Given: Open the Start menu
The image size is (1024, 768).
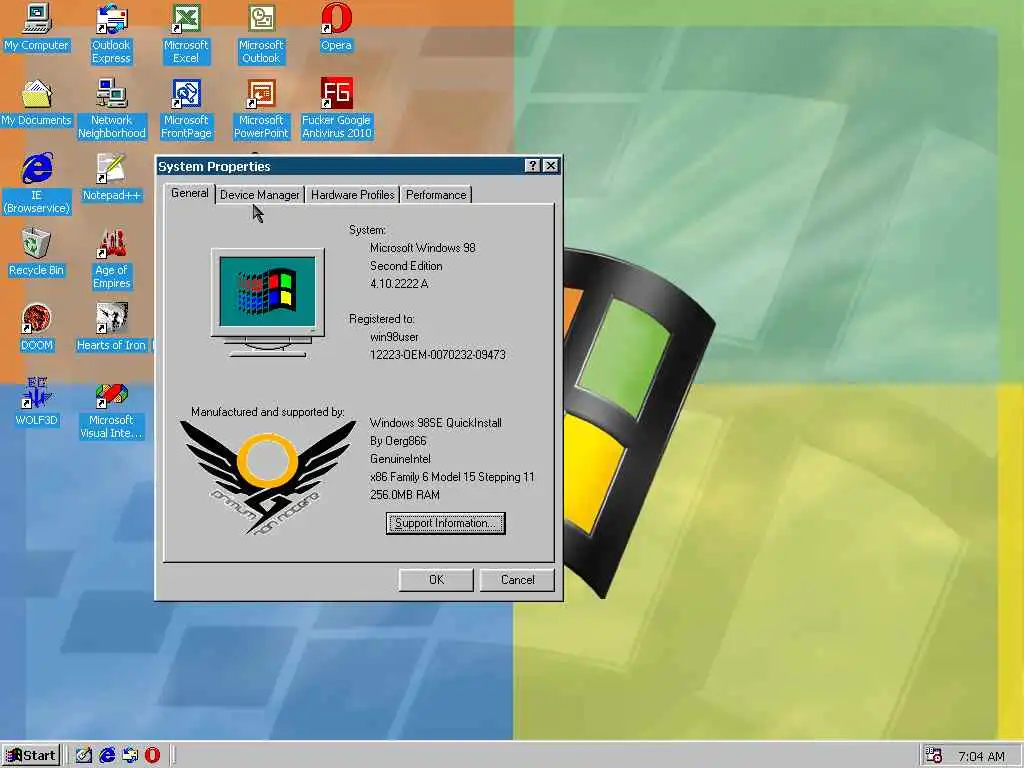Looking at the screenshot, I should [31, 756].
